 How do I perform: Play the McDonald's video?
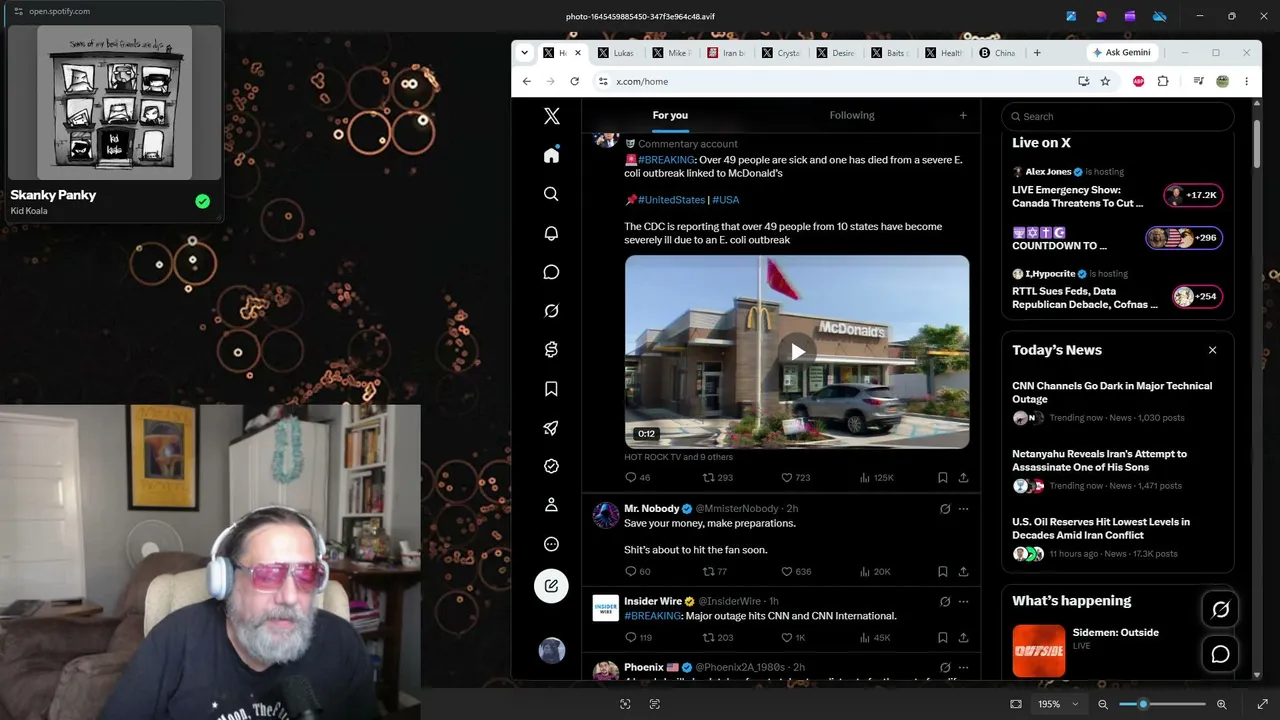point(797,352)
